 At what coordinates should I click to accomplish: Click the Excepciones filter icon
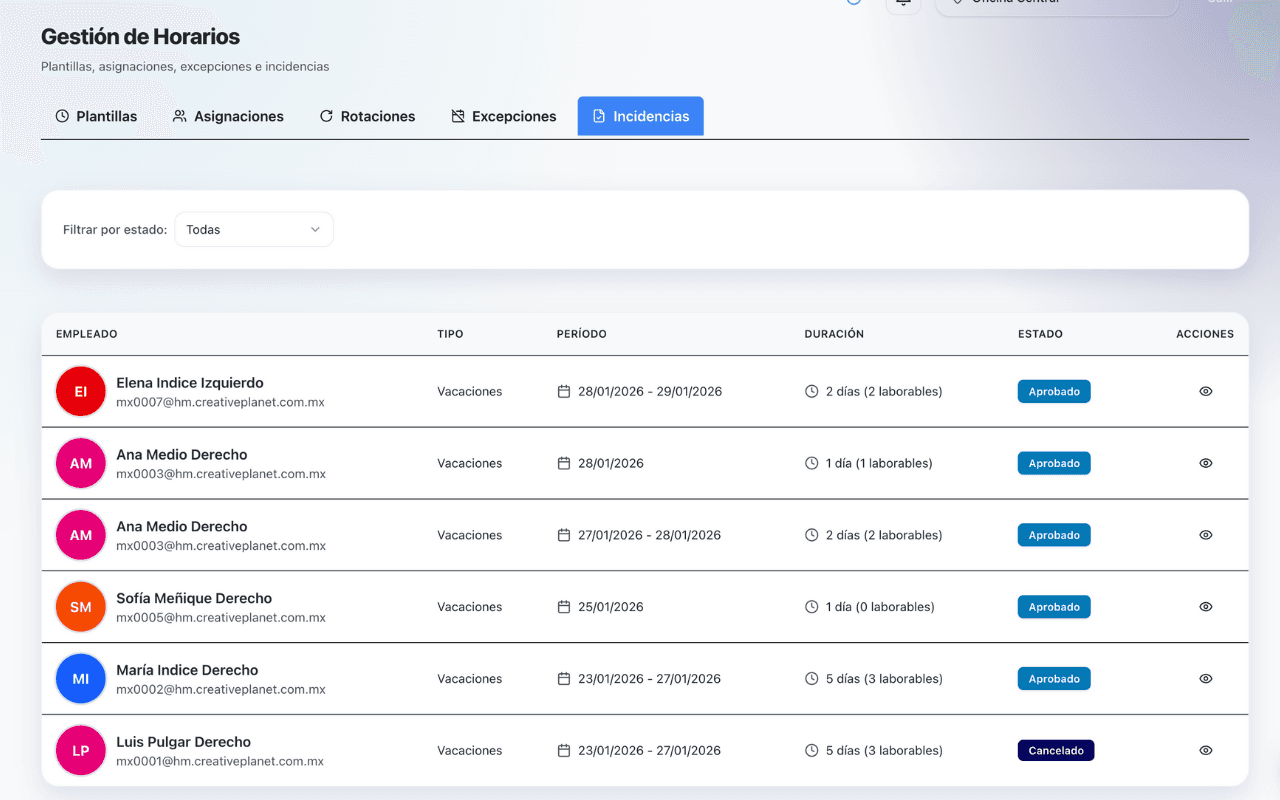click(460, 116)
